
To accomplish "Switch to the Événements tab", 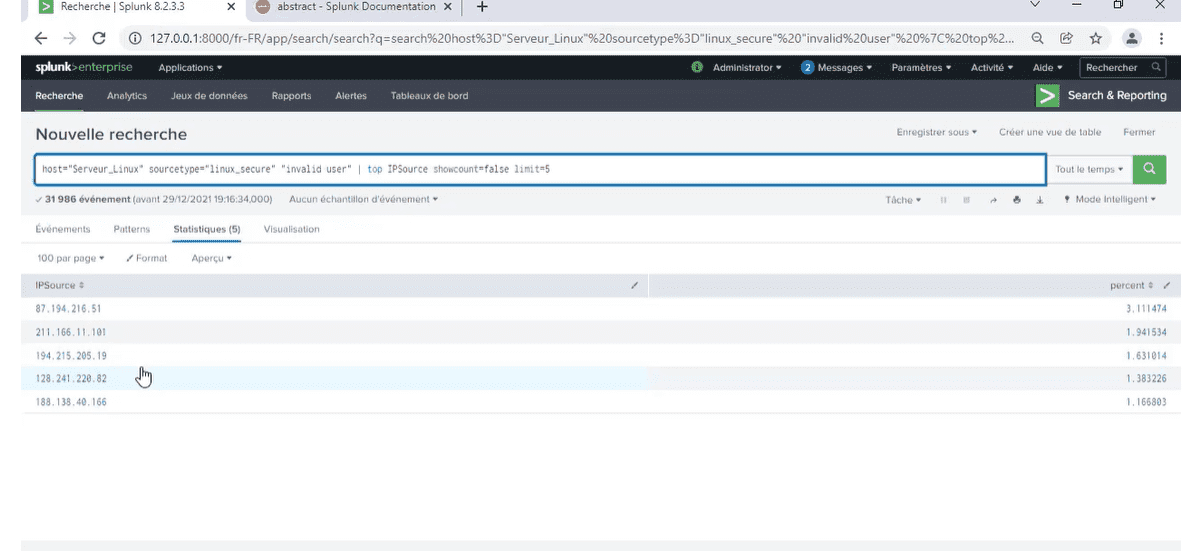I will [63, 229].
